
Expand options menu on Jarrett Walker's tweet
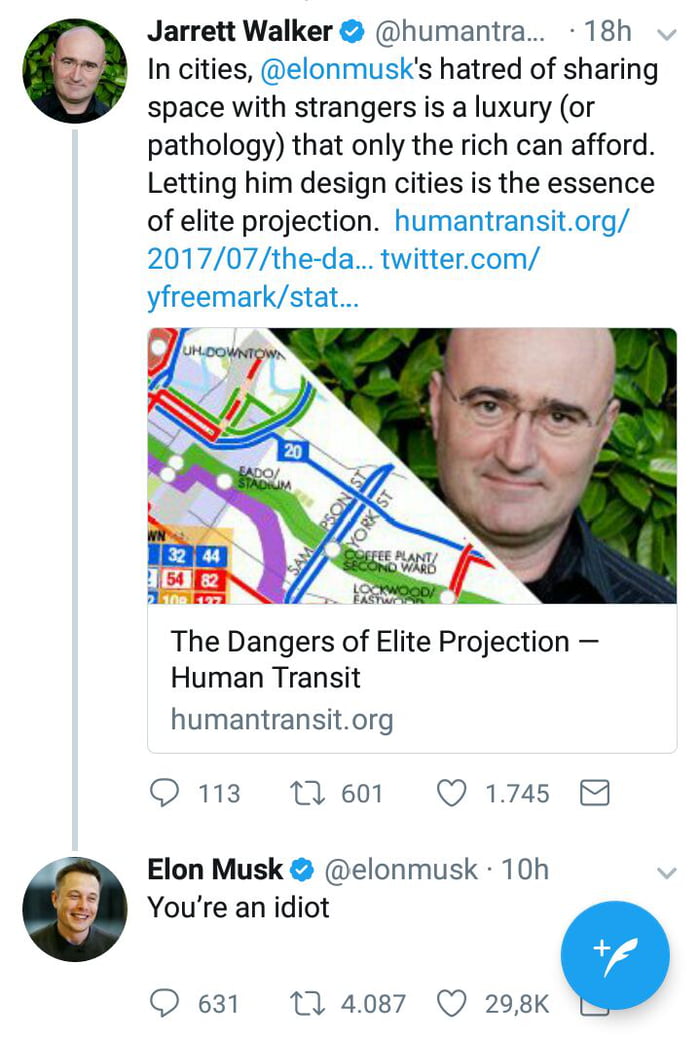pyautogui.click(x=666, y=33)
